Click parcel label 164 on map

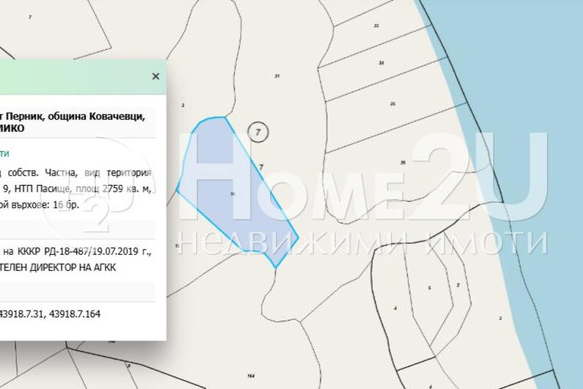pos(251,376)
